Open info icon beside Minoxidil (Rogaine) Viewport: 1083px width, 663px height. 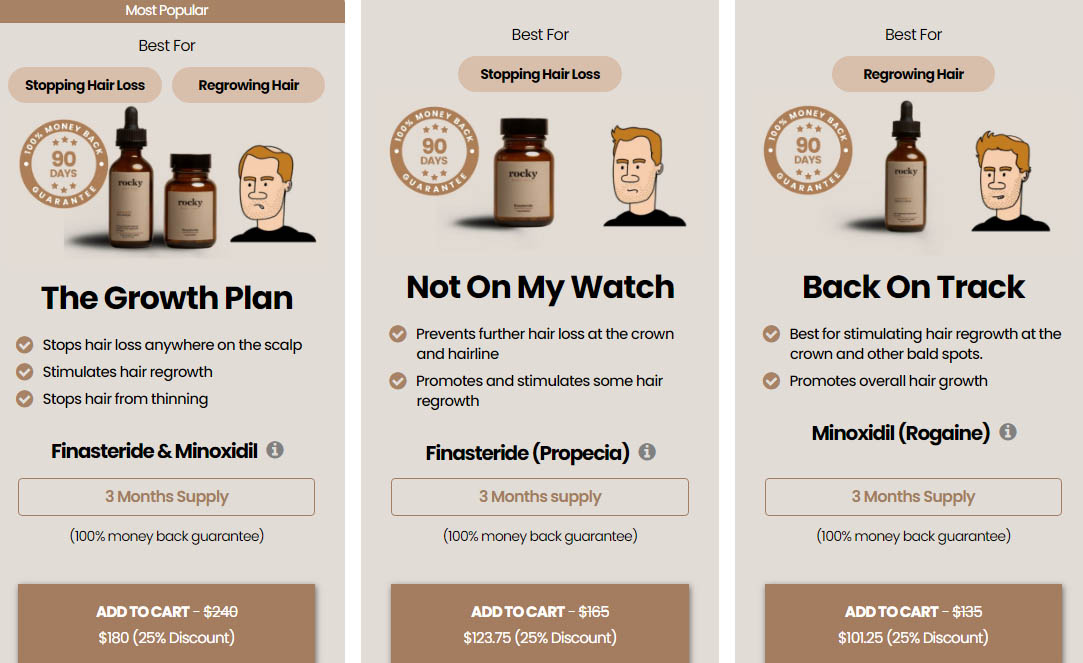(x=1008, y=432)
